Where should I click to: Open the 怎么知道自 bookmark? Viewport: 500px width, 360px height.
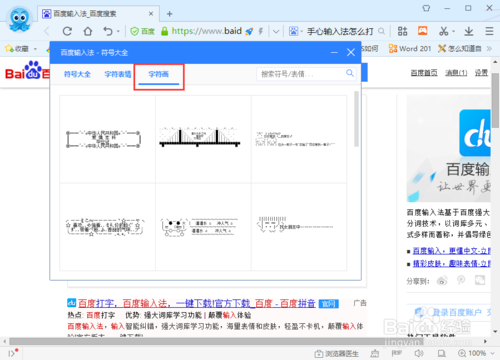pyautogui.click(x=460, y=49)
